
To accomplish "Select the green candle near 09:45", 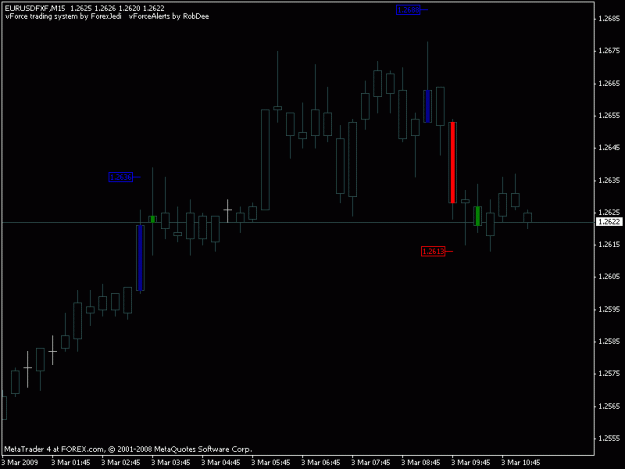I will pos(478,216).
